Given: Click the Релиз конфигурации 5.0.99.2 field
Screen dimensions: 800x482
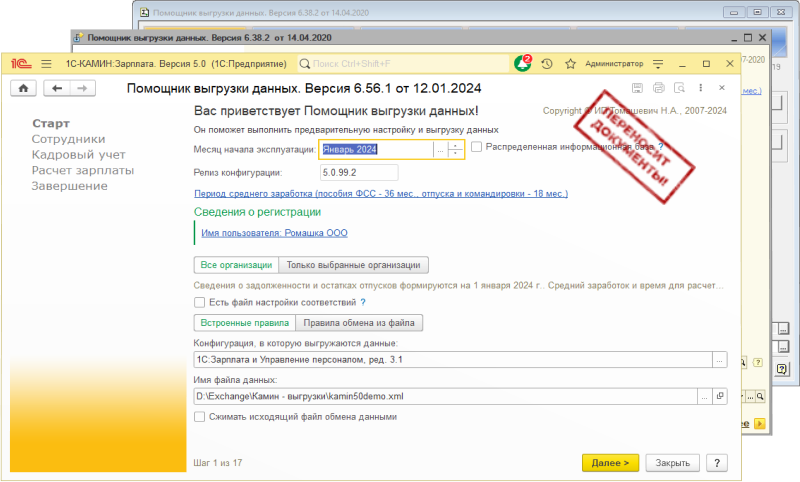Looking at the screenshot, I should pos(359,173).
